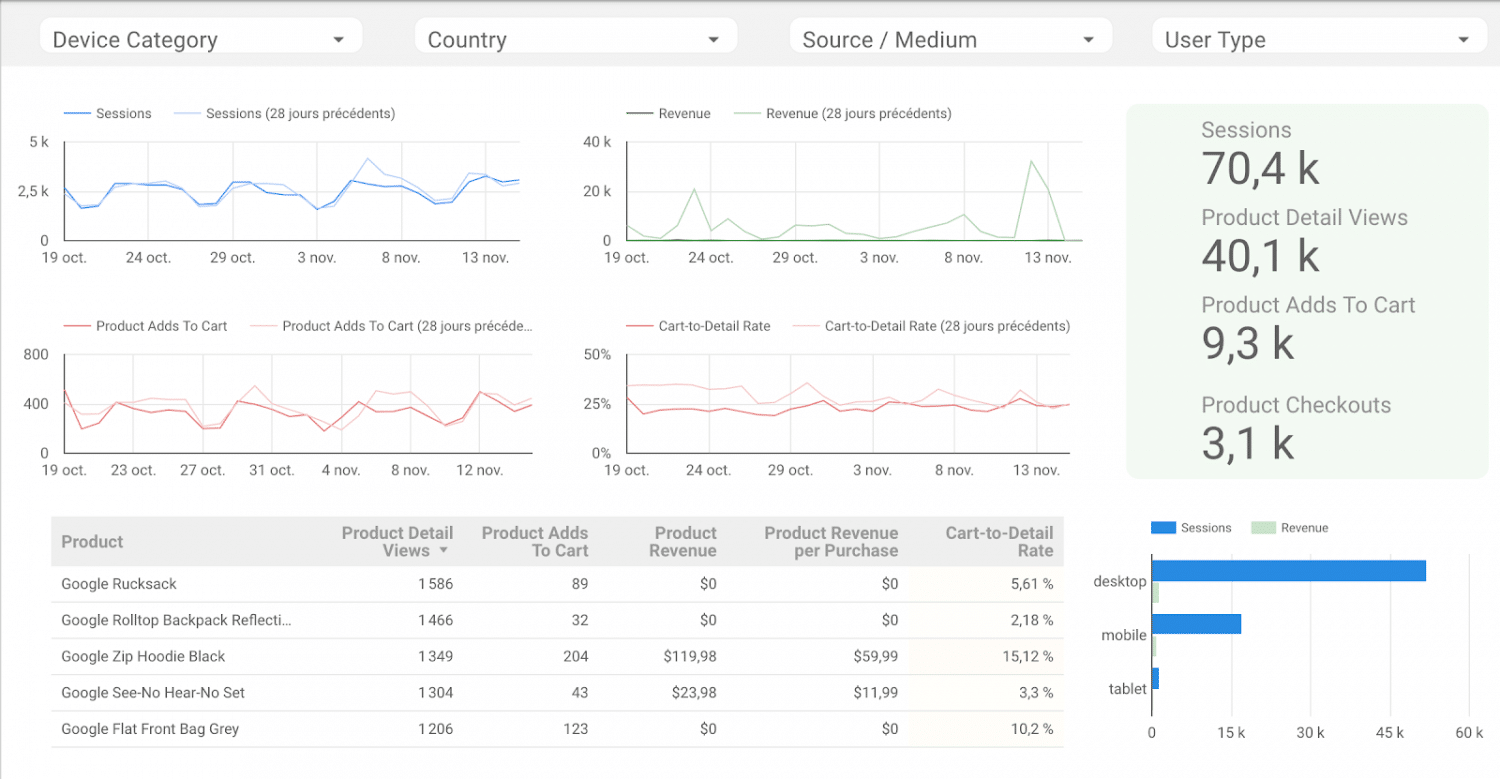Toggle Revenue (28 jours précédents) legend entry
Viewport: 1500px width, 779px height.
843,114
